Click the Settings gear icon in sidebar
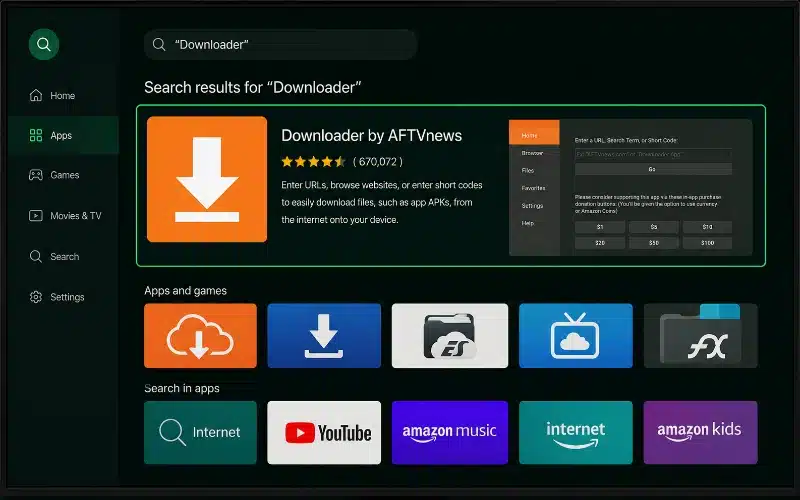This screenshot has height=500, width=800. 36,297
